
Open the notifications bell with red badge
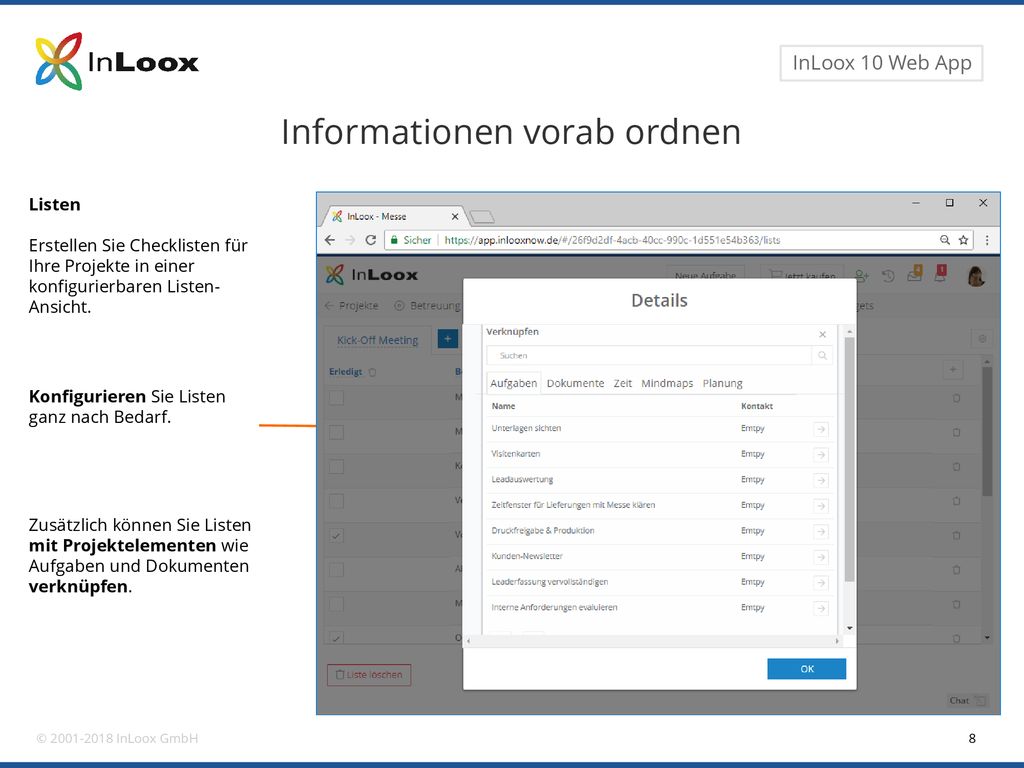[x=940, y=274]
